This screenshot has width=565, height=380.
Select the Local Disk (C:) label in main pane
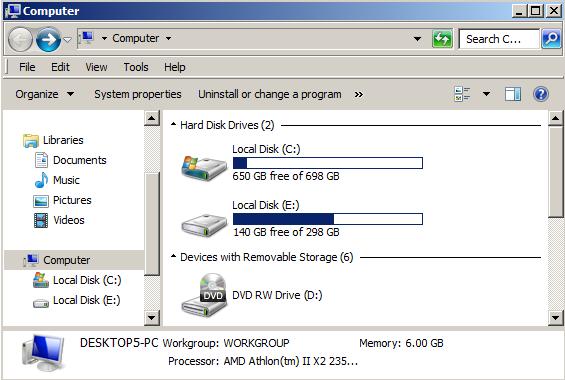tap(266, 149)
